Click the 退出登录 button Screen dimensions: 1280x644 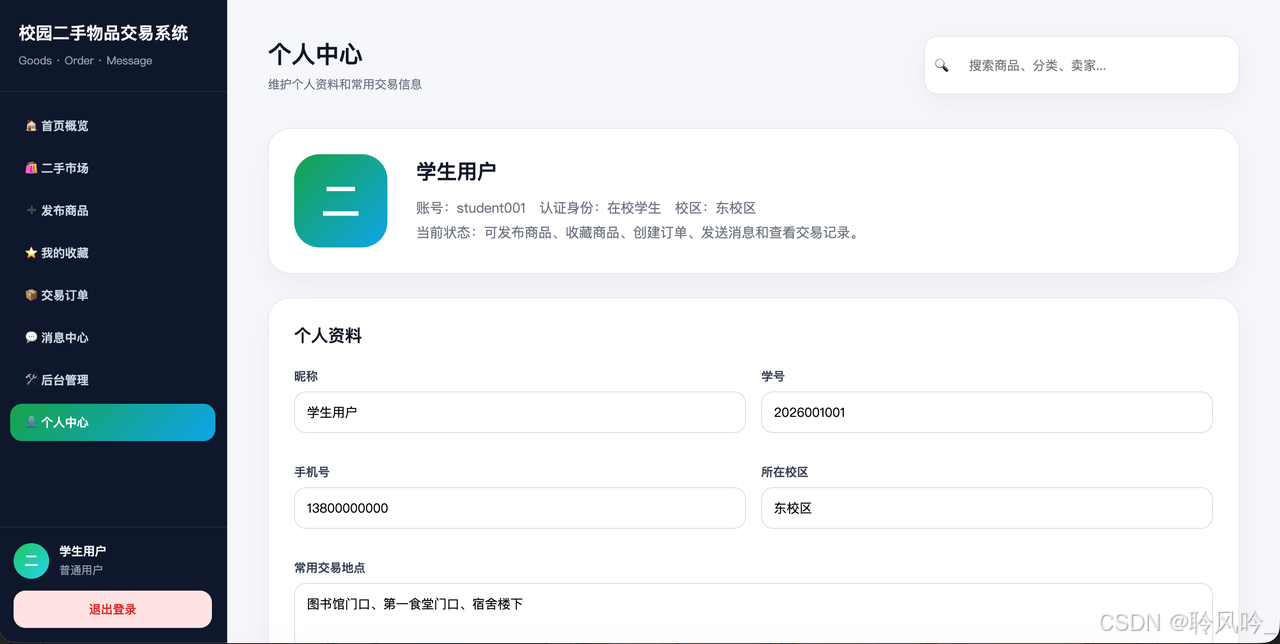coord(112,609)
